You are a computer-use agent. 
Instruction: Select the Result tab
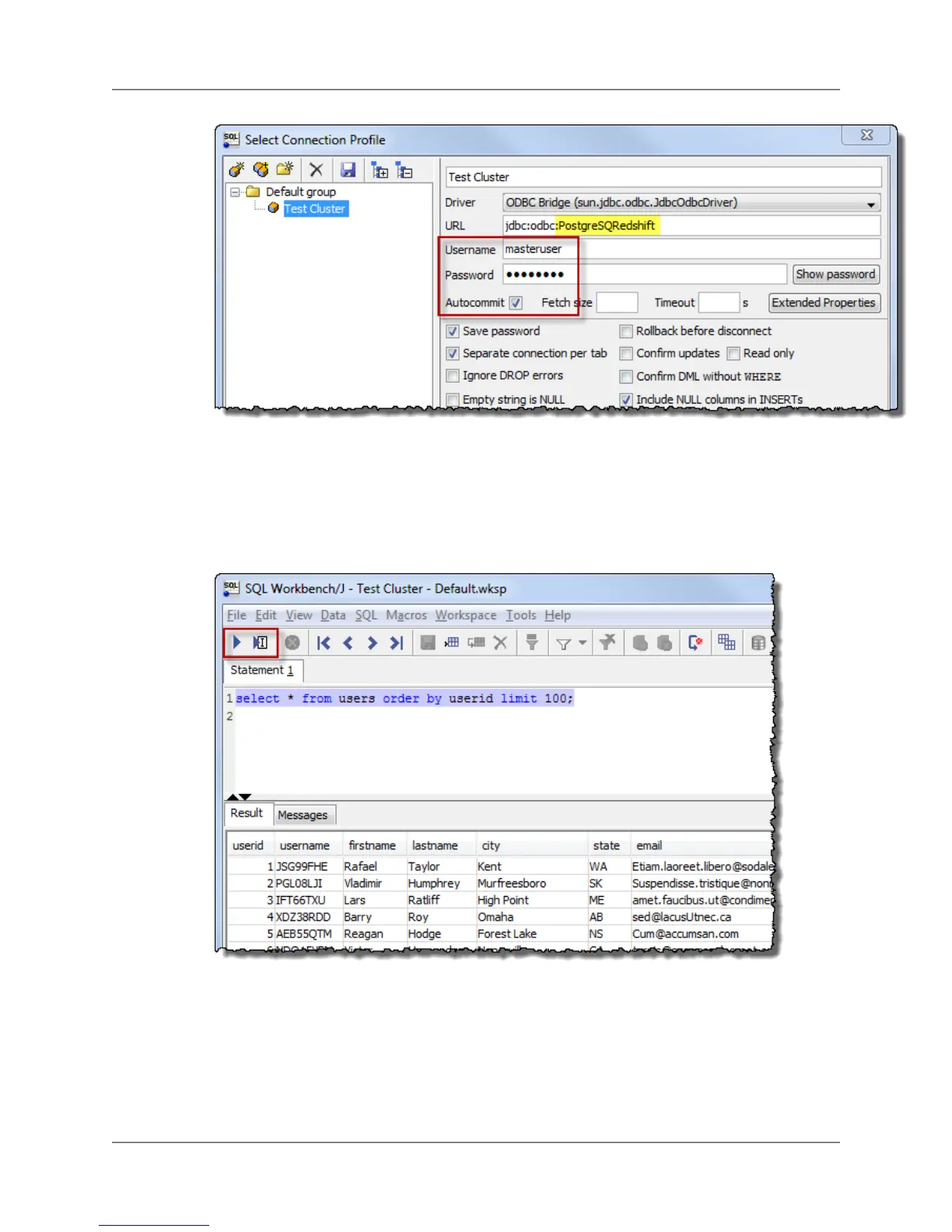point(247,814)
